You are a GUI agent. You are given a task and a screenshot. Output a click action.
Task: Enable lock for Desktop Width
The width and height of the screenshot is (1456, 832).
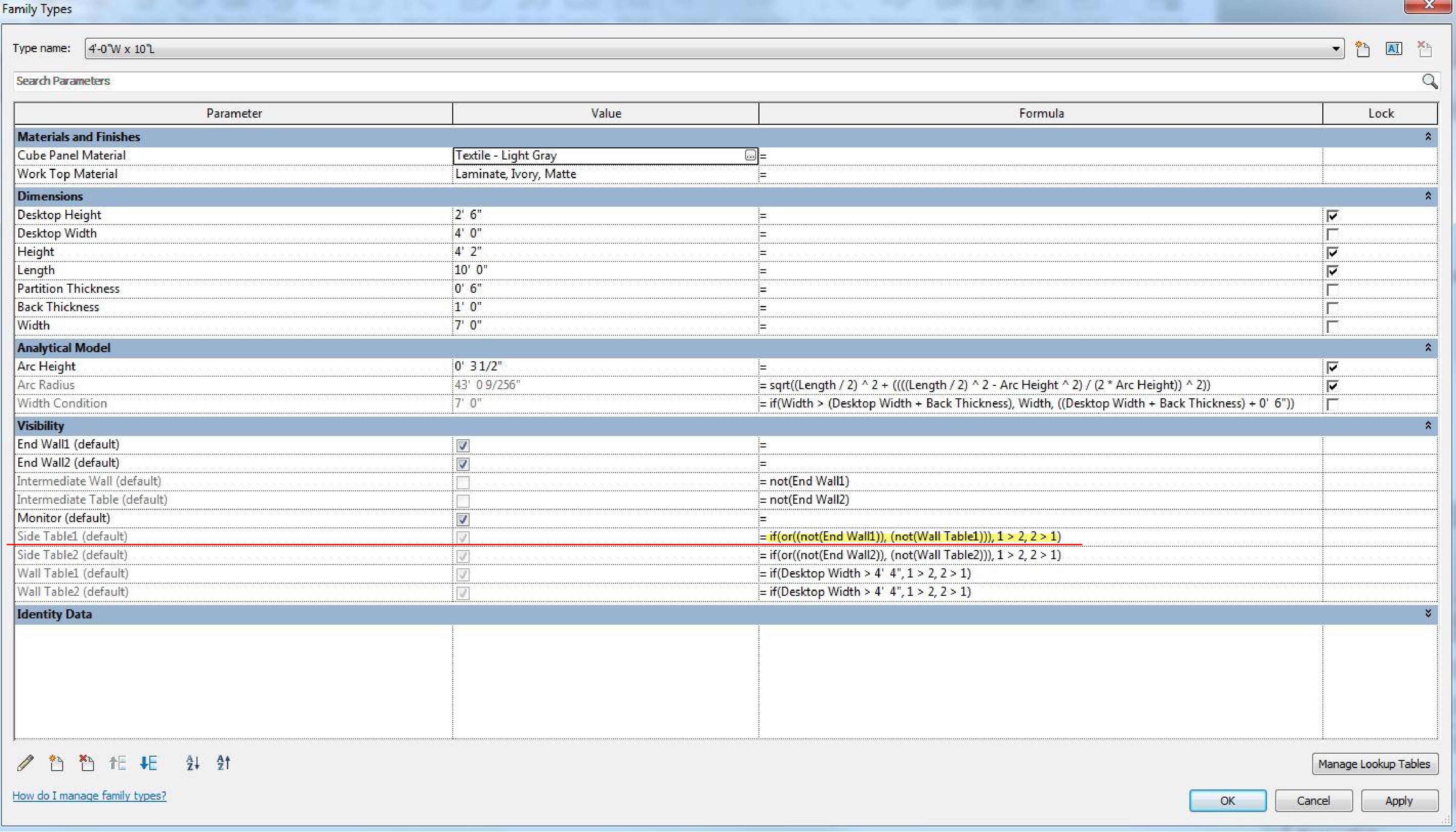click(x=1332, y=234)
